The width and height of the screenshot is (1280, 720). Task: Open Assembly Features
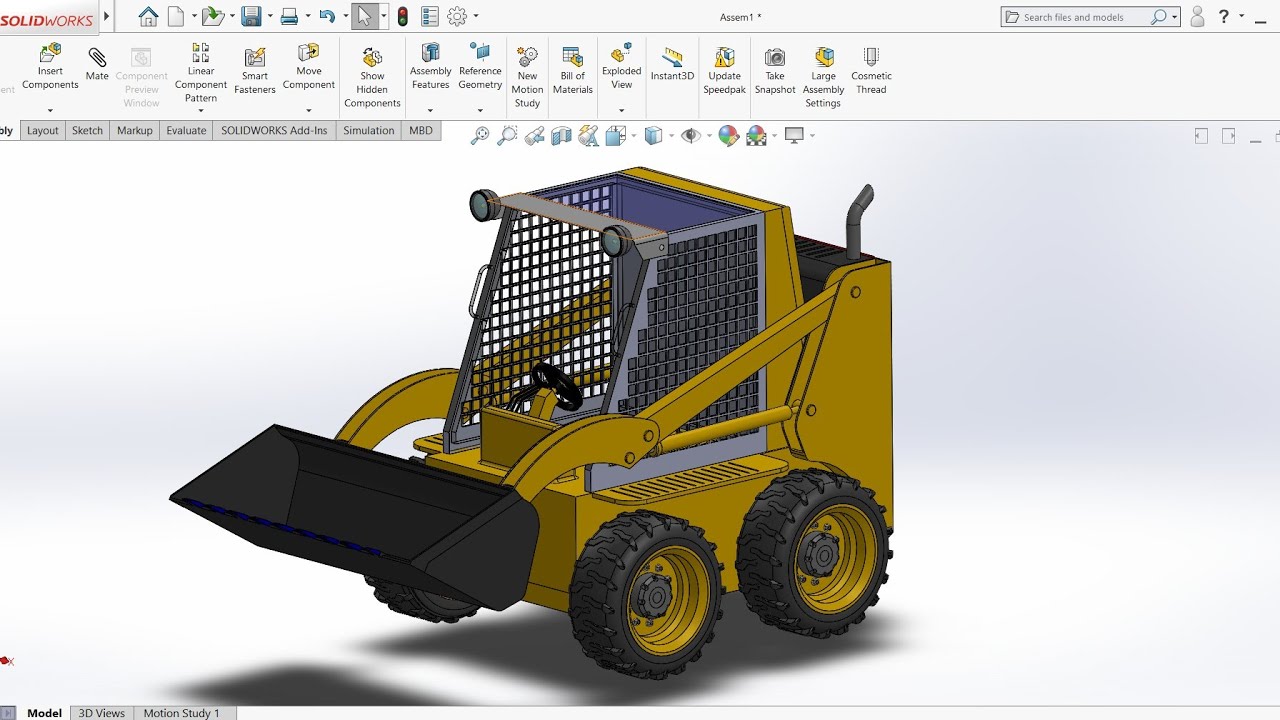431,66
